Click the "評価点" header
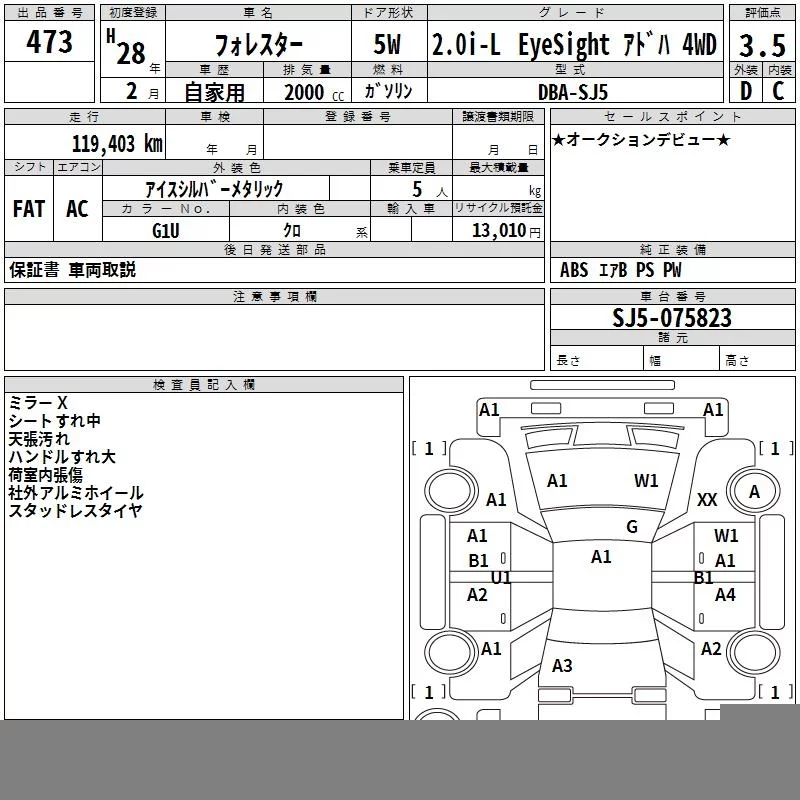800x800 pixels. 762,13
